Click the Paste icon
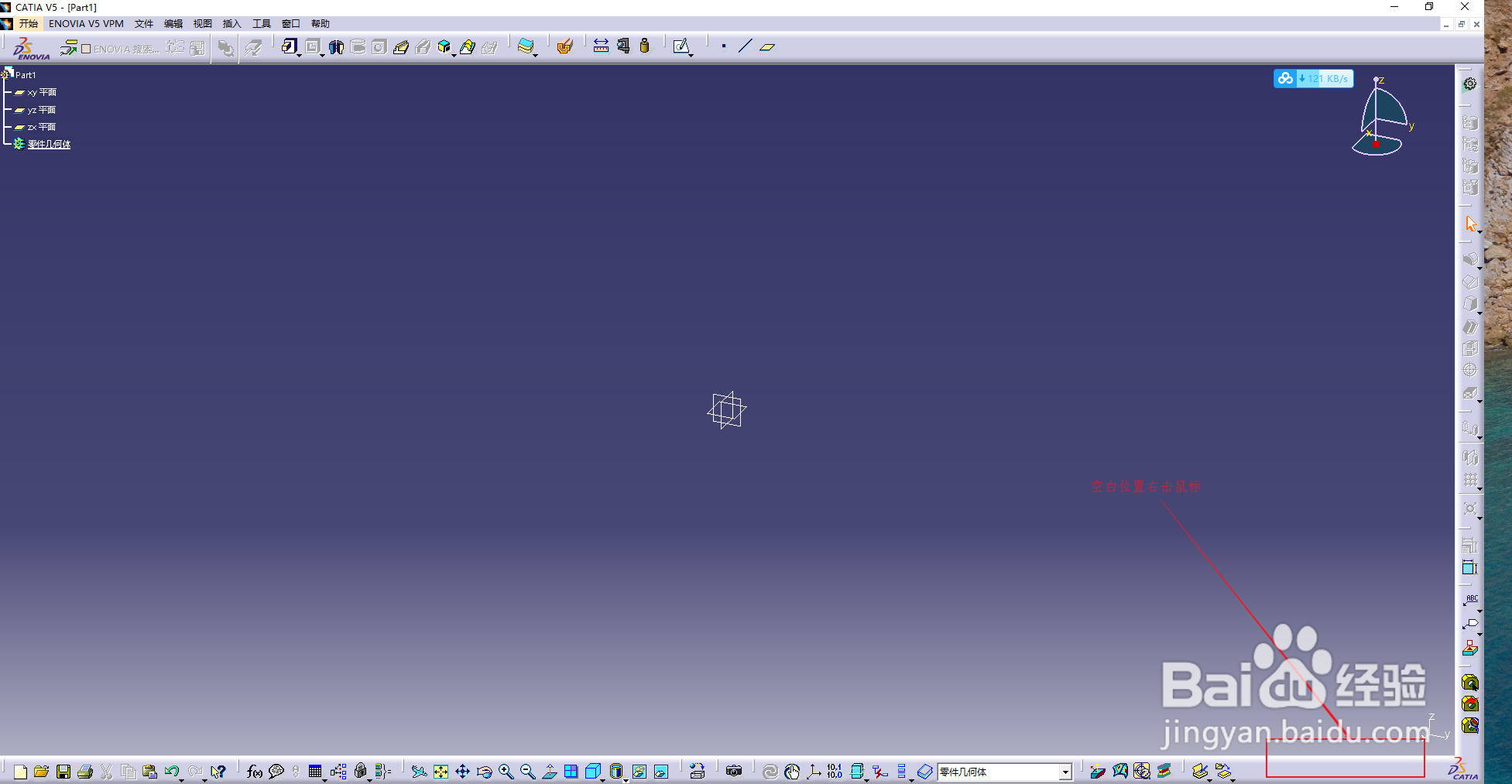Viewport: 1512px width, 784px height. point(150,772)
